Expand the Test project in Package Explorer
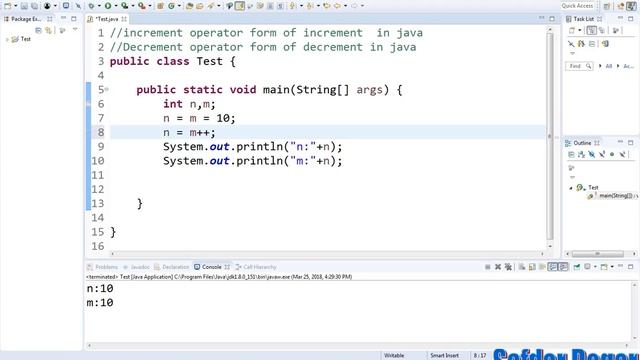Image resolution: width=640 pixels, height=360 pixels. click(x=7, y=39)
